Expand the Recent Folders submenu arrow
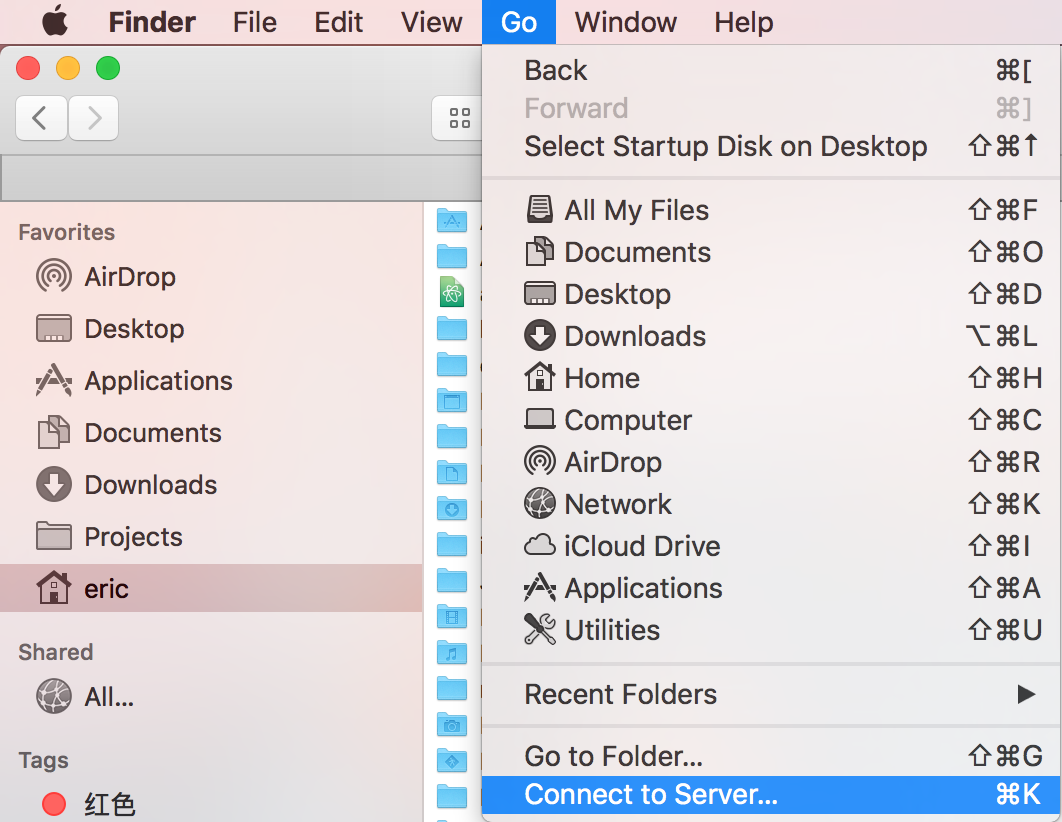The width and height of the screenshot is (1062, 822). 1027,694
